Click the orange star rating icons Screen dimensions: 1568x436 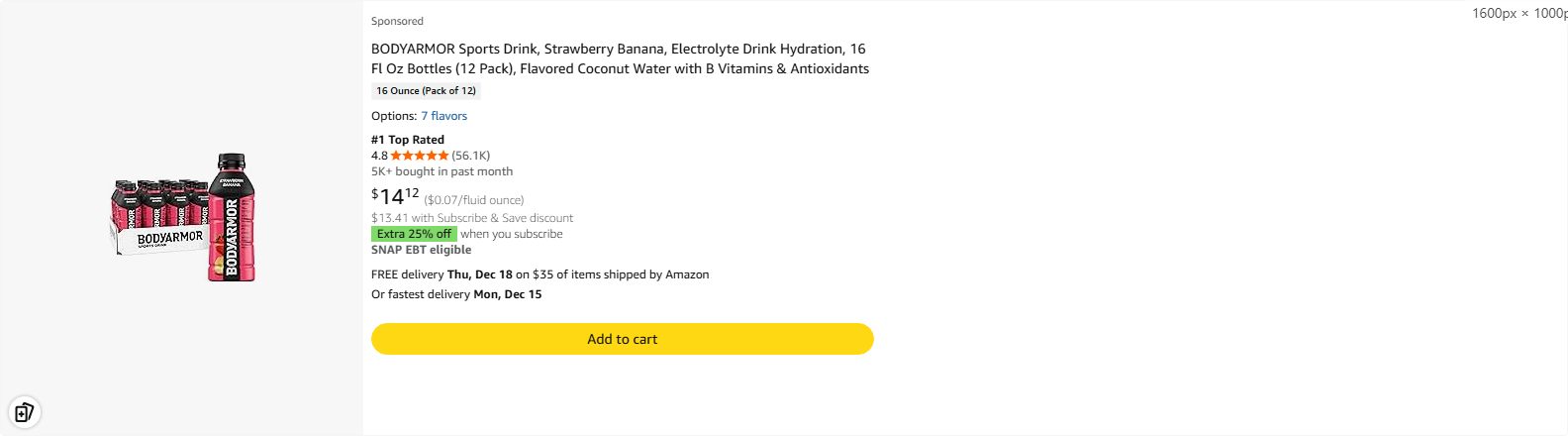pos(420,156)
